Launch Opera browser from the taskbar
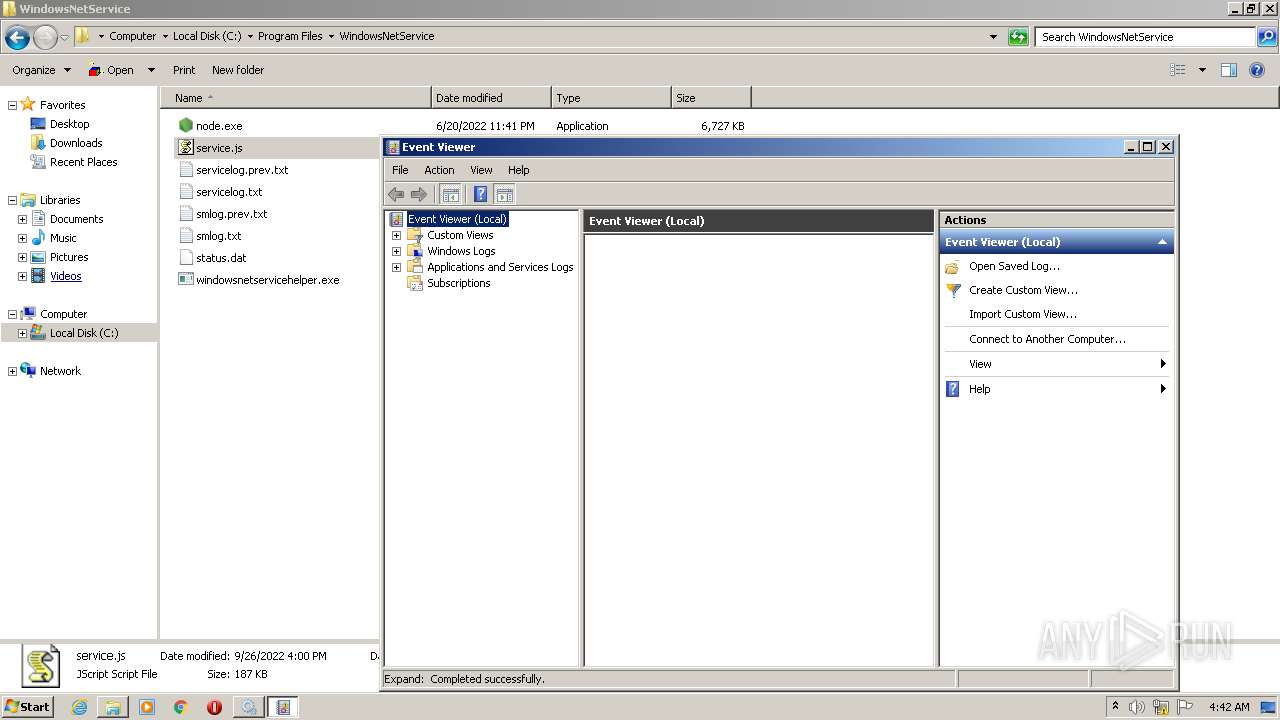The image size is (1280, 720). click(214, 707)
